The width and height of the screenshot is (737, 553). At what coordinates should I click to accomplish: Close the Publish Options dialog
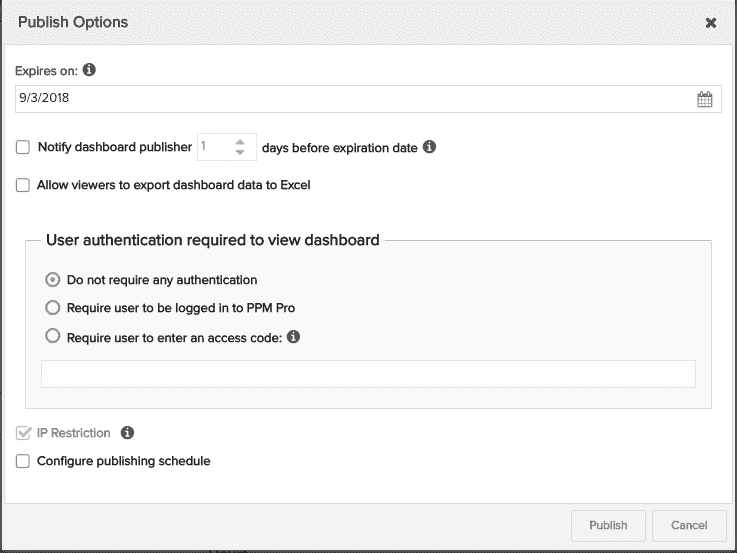pyautogui.click(x=711, y=23)
